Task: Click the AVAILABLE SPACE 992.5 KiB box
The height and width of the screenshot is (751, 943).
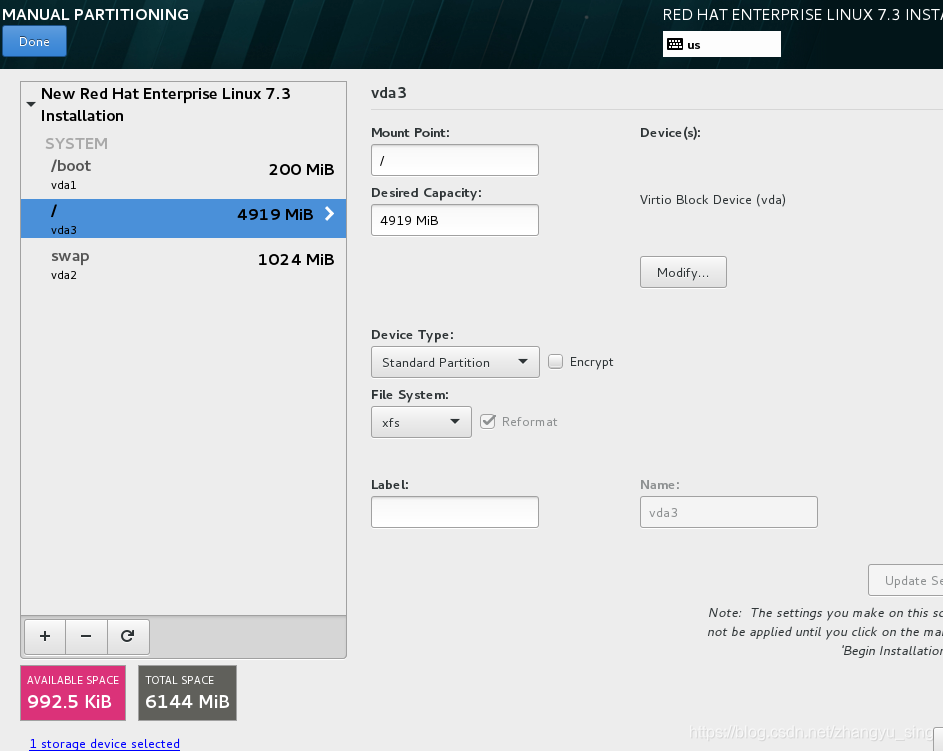Action: click(73, 693)
